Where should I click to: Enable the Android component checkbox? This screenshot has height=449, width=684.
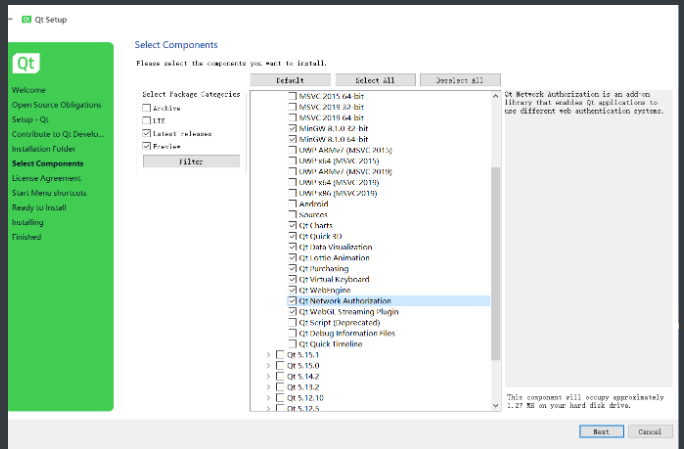click(x=293, y=204)
